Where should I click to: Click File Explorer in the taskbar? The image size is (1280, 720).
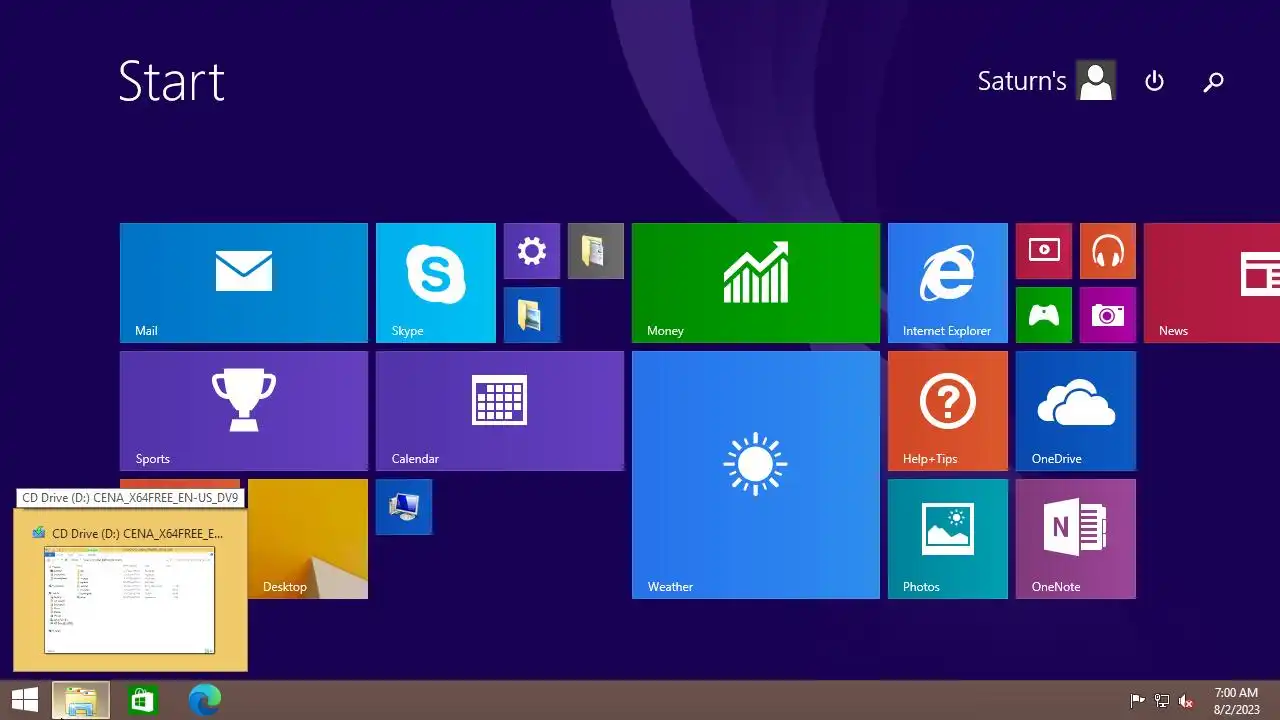[81, 700]
